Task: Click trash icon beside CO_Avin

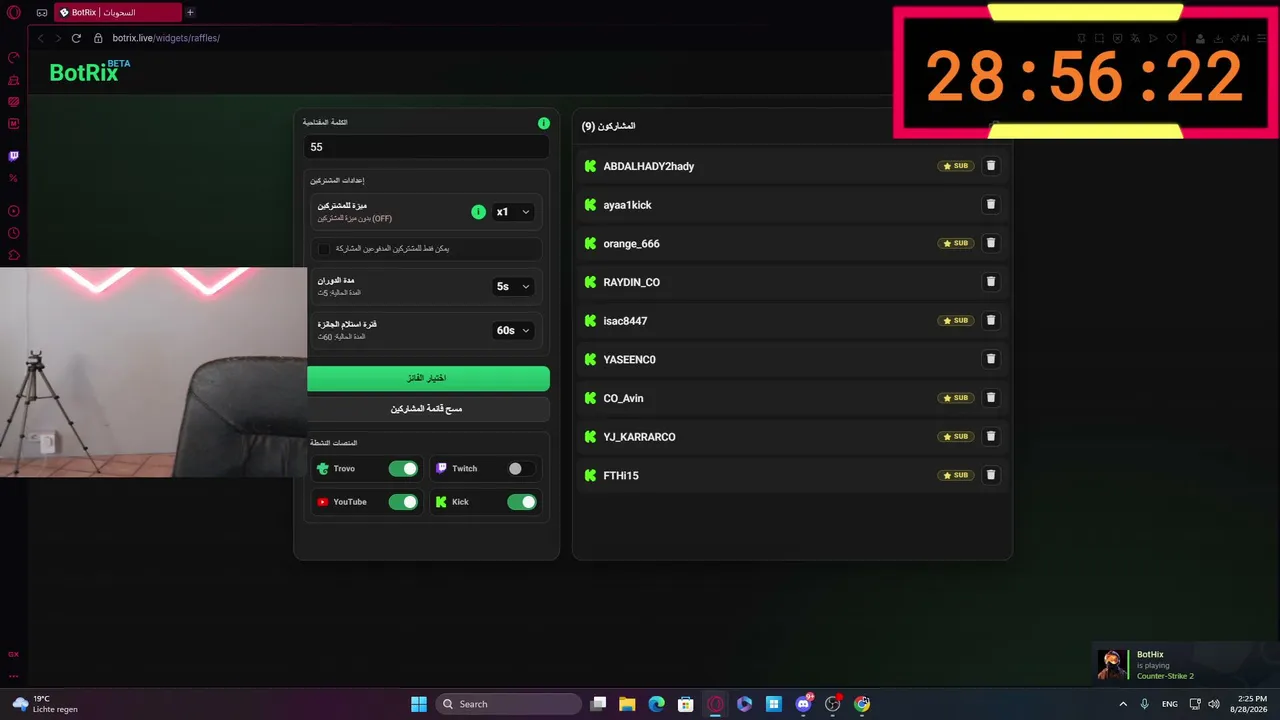Action: [x=991, y=398]
